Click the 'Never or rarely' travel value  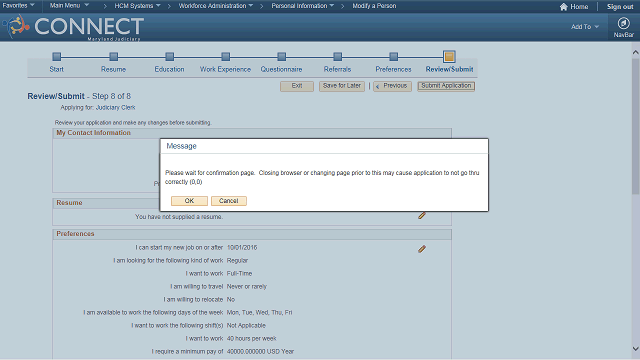(x=247, y=287)
